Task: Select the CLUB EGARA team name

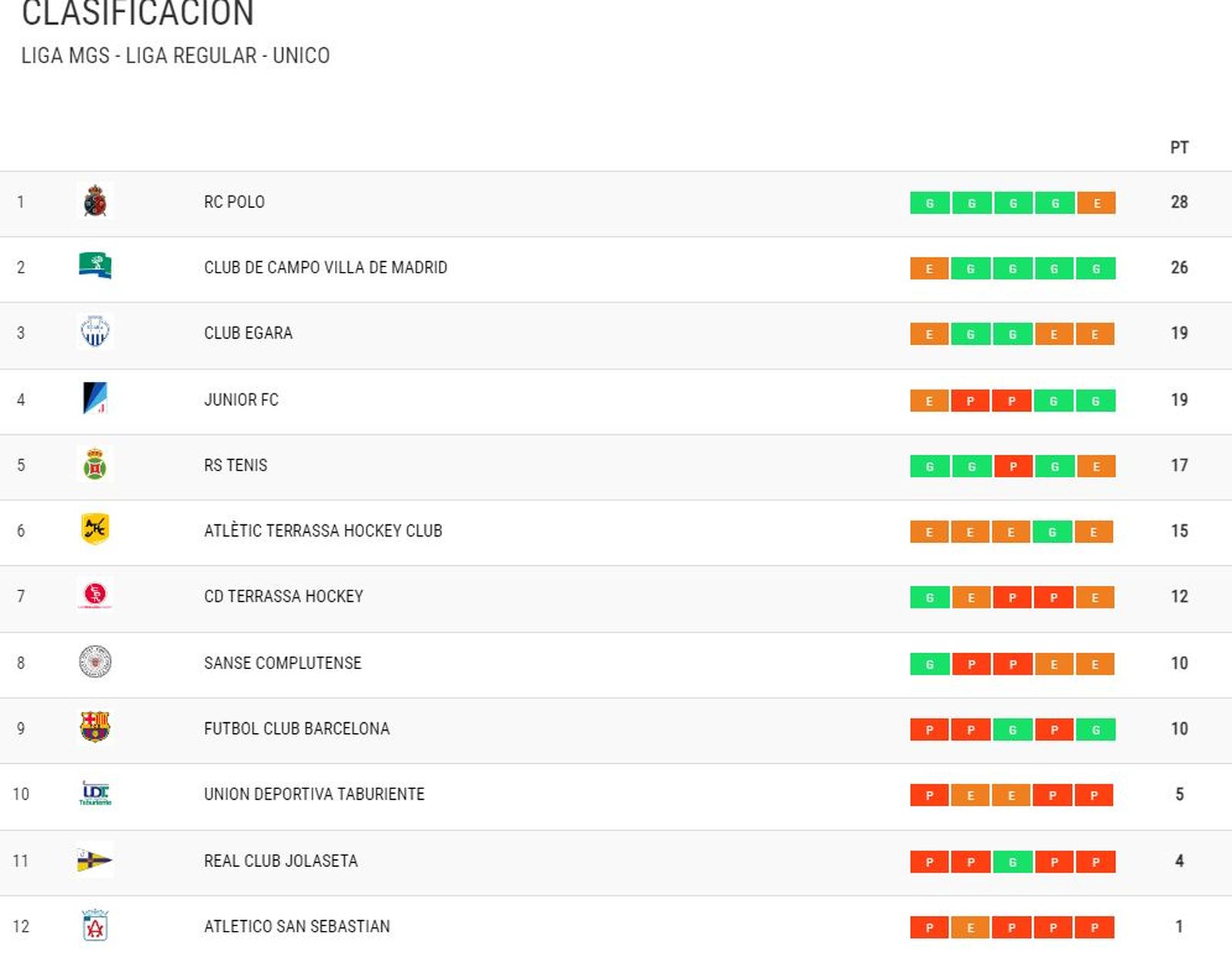Action: click(248, 333)
